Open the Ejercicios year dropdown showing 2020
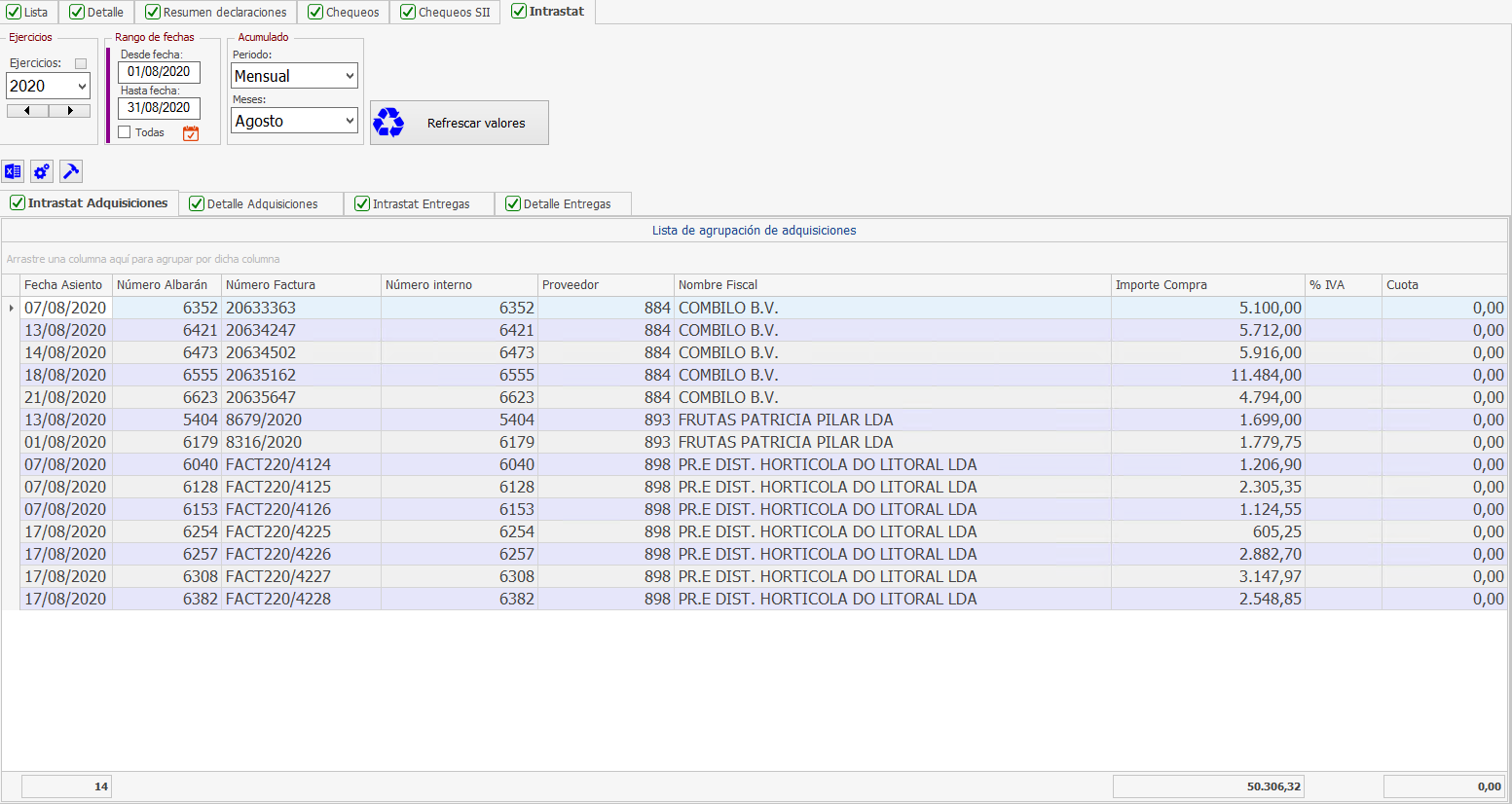Viewport: 1512px width, 804px height. tap(48, 87)
